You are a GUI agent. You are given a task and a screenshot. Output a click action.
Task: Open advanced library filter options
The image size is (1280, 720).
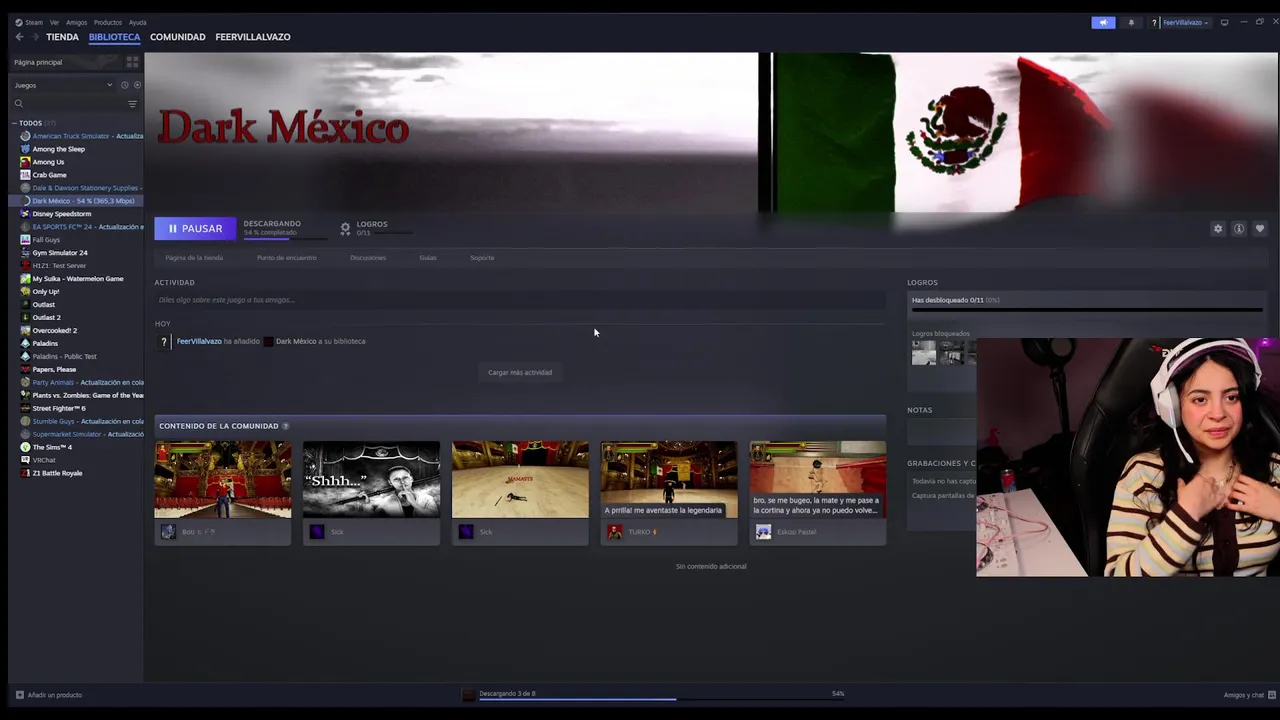(x=132, y=104)
